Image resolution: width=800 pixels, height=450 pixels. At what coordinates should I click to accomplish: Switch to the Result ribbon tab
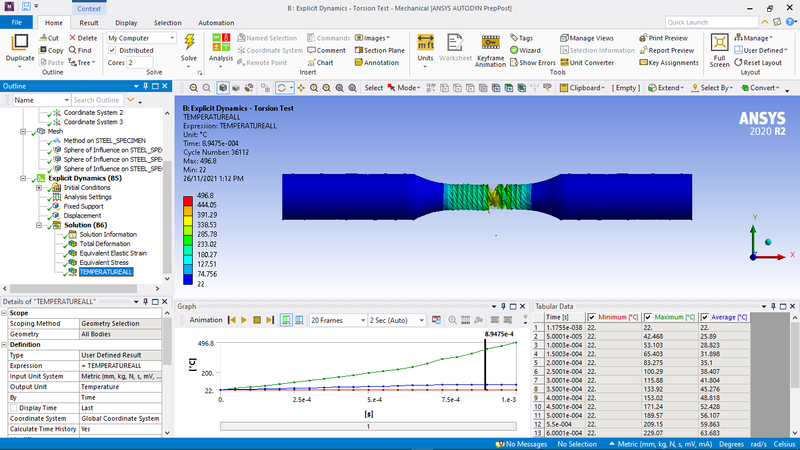[x=89, y=22]
